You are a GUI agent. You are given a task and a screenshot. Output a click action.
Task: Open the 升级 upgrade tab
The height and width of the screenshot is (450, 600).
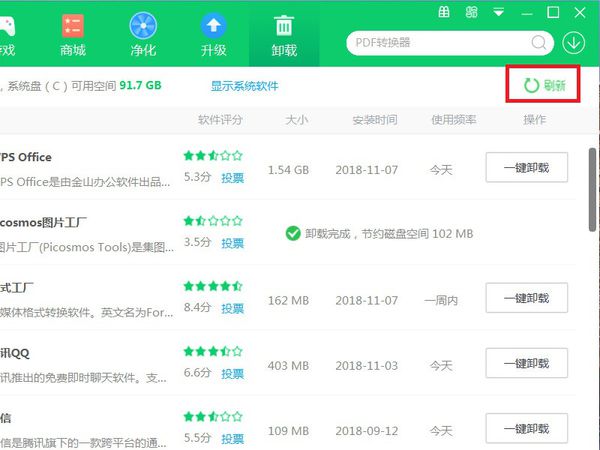pos(214,35)
